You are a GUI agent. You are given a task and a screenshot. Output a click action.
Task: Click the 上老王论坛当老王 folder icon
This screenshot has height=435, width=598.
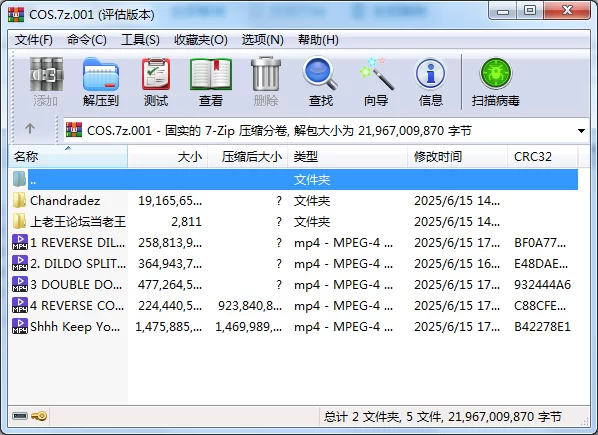pyautogui.click(x=19, y=221)
